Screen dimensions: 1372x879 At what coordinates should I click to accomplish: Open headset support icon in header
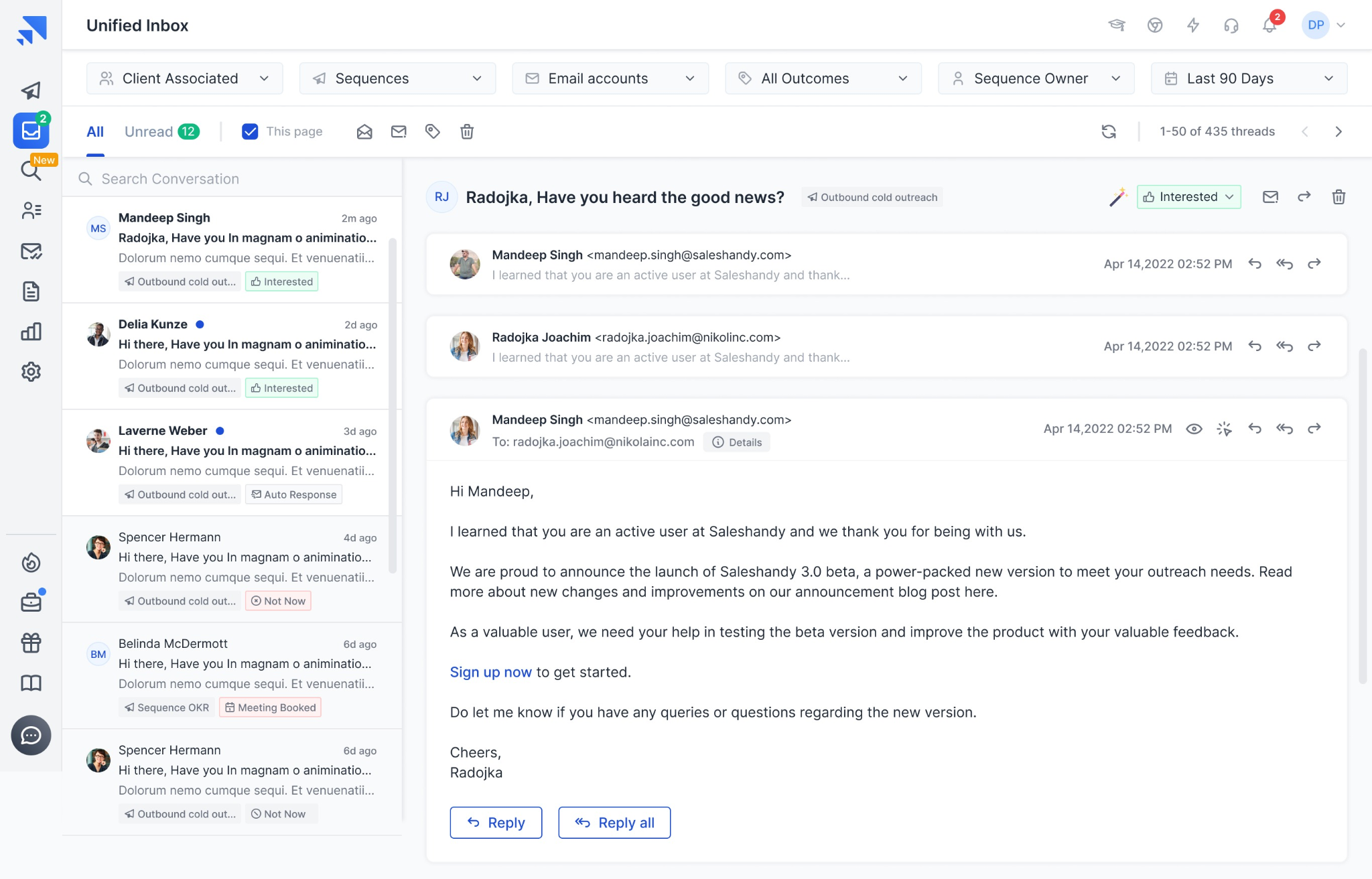pos(1231,25)
